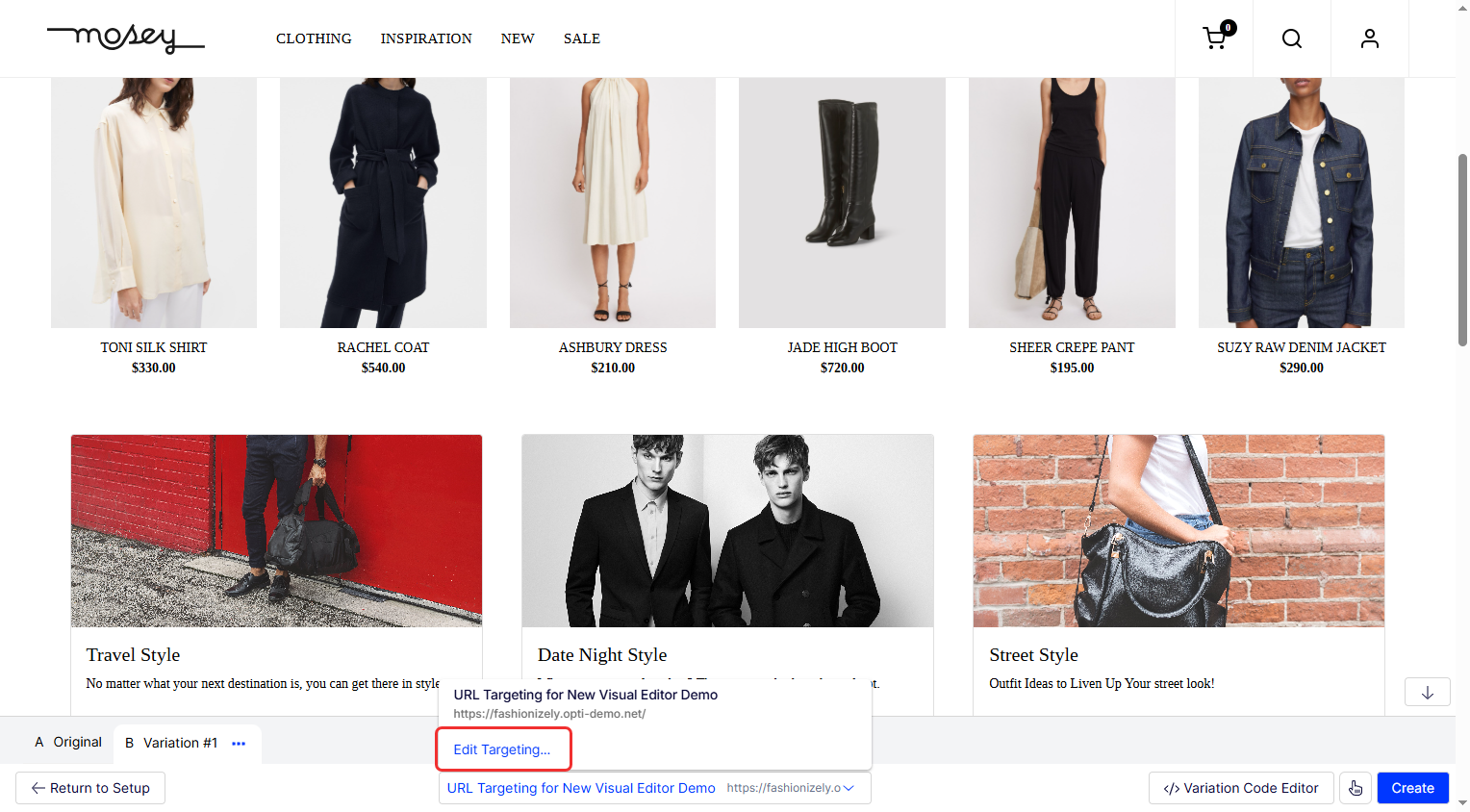Screen dimensions: 1470x812
Task: Click the Mosey logo
Action: 125,38
